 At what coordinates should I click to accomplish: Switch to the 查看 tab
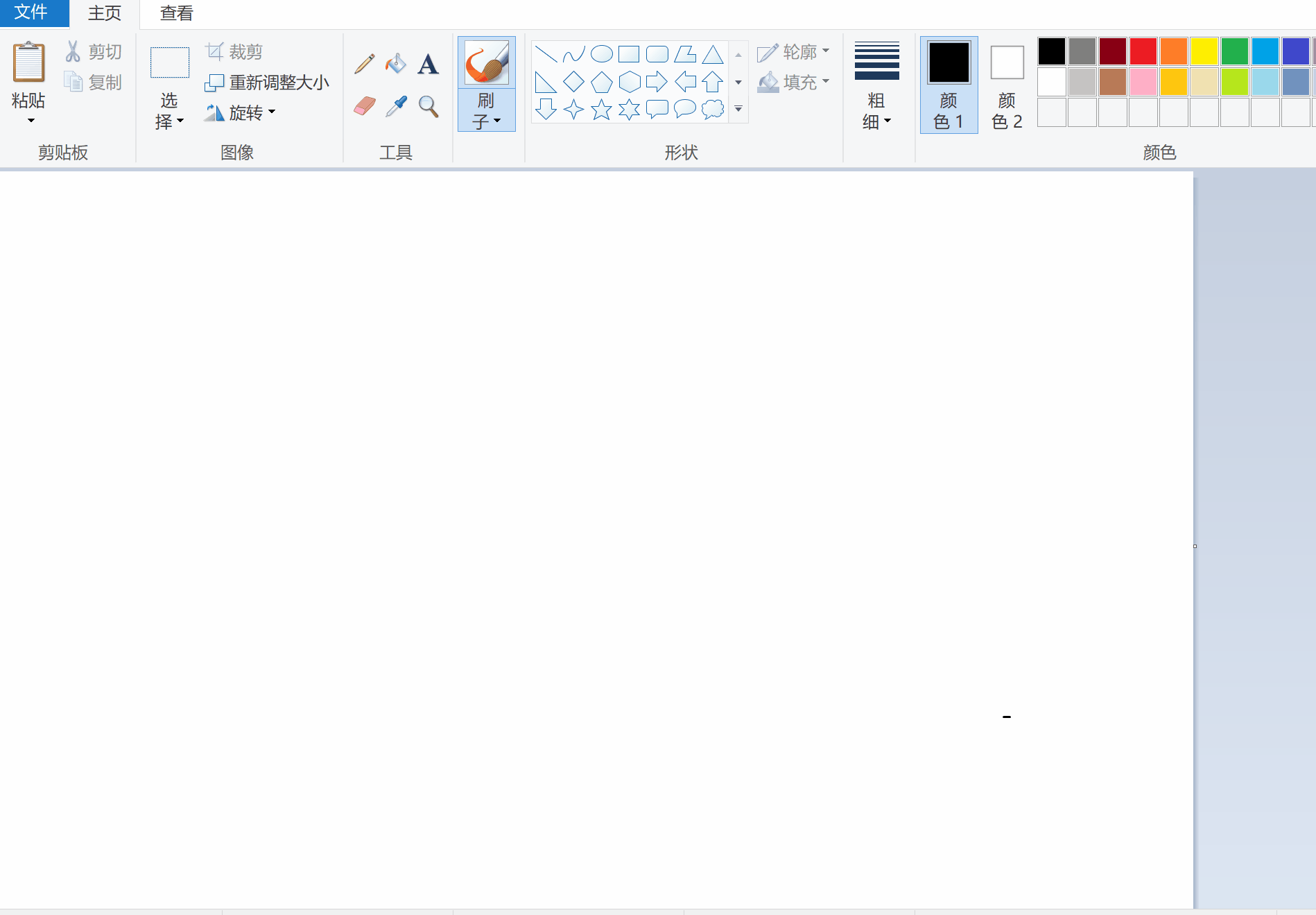[176, 13]
